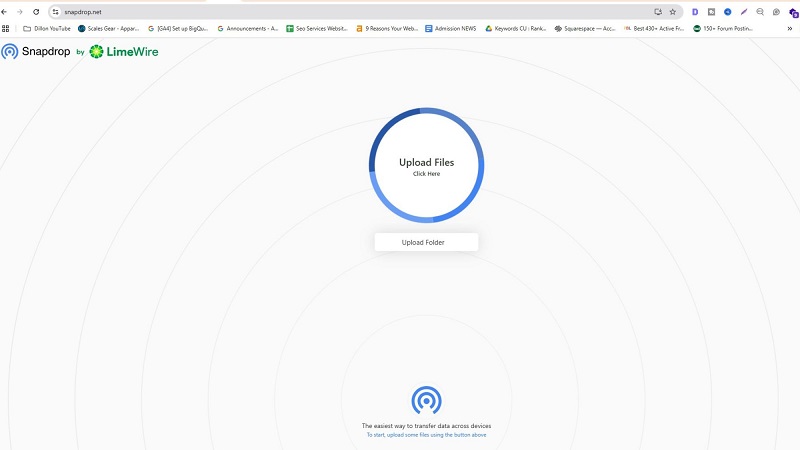This screenshot has height=450, width=800.
Task: Expand hidden bookmarks with double chevron
Action: pos(790,28)
